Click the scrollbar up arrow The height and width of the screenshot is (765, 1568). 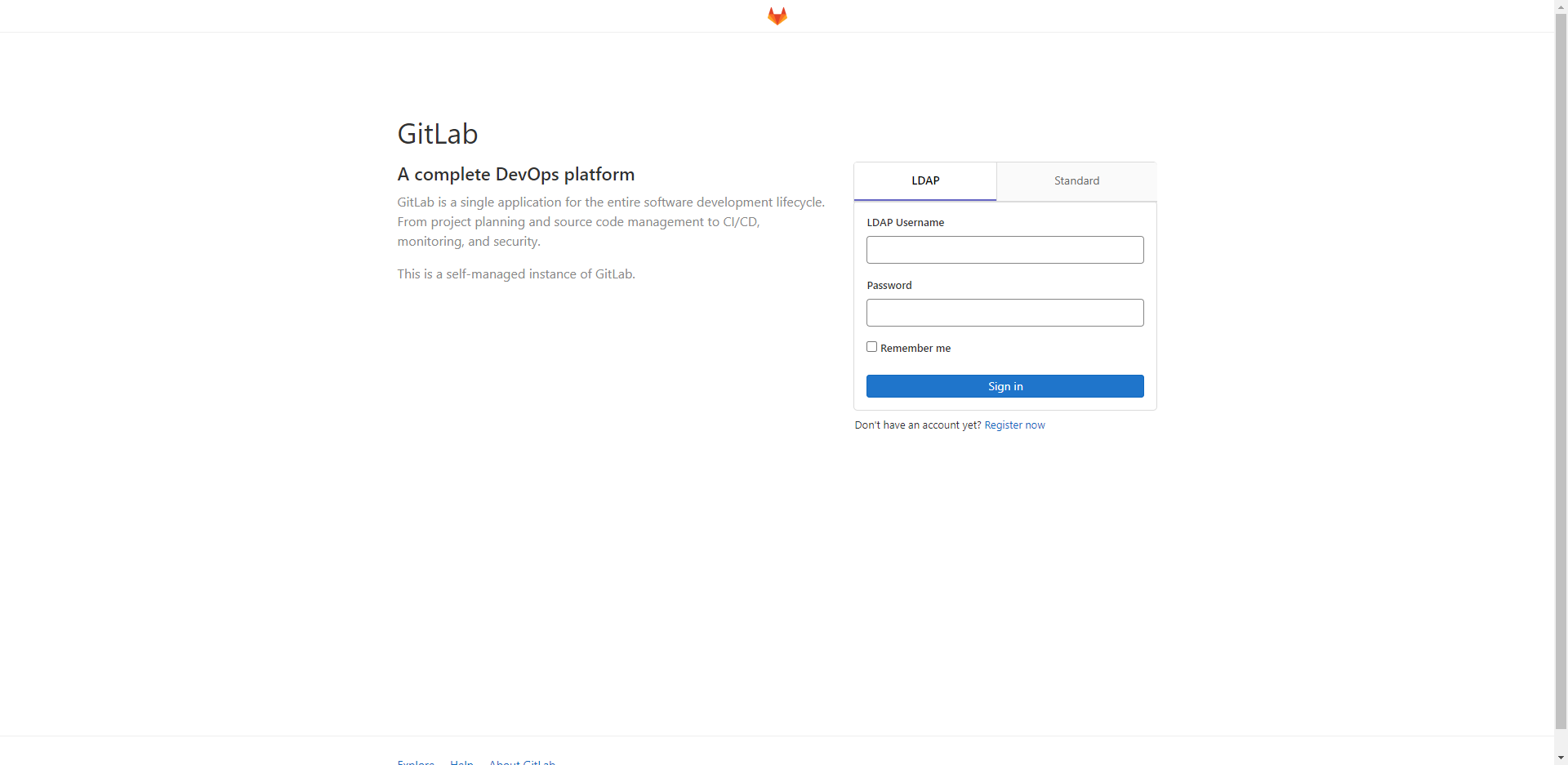pos(1561,7)
